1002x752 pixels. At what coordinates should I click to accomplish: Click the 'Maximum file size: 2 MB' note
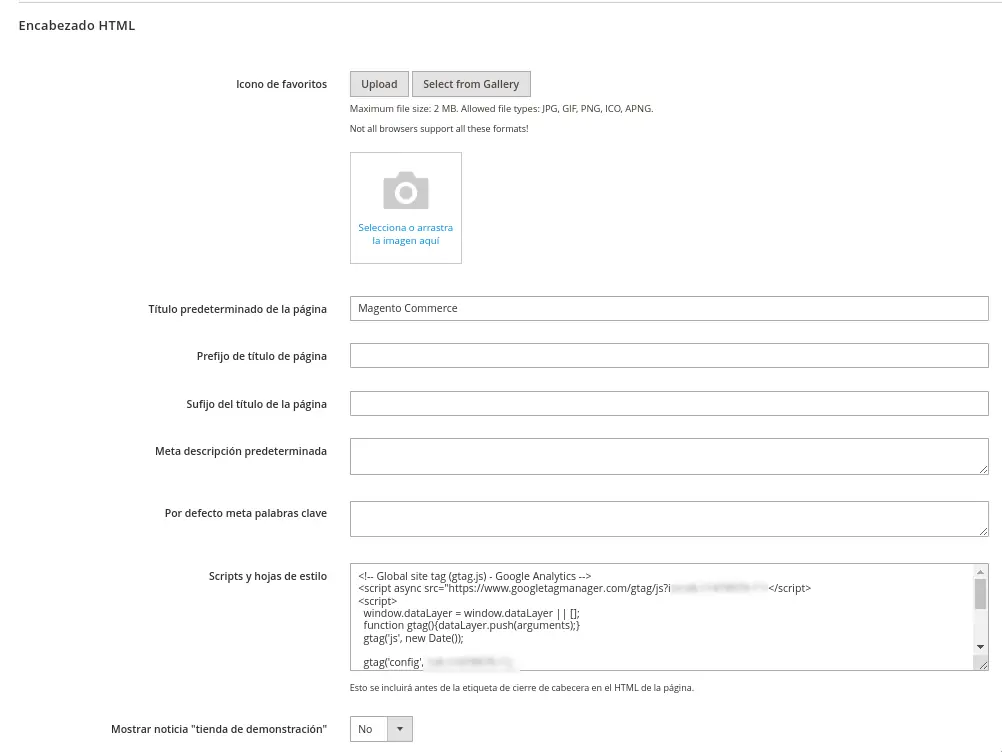(x=501, y=109)
